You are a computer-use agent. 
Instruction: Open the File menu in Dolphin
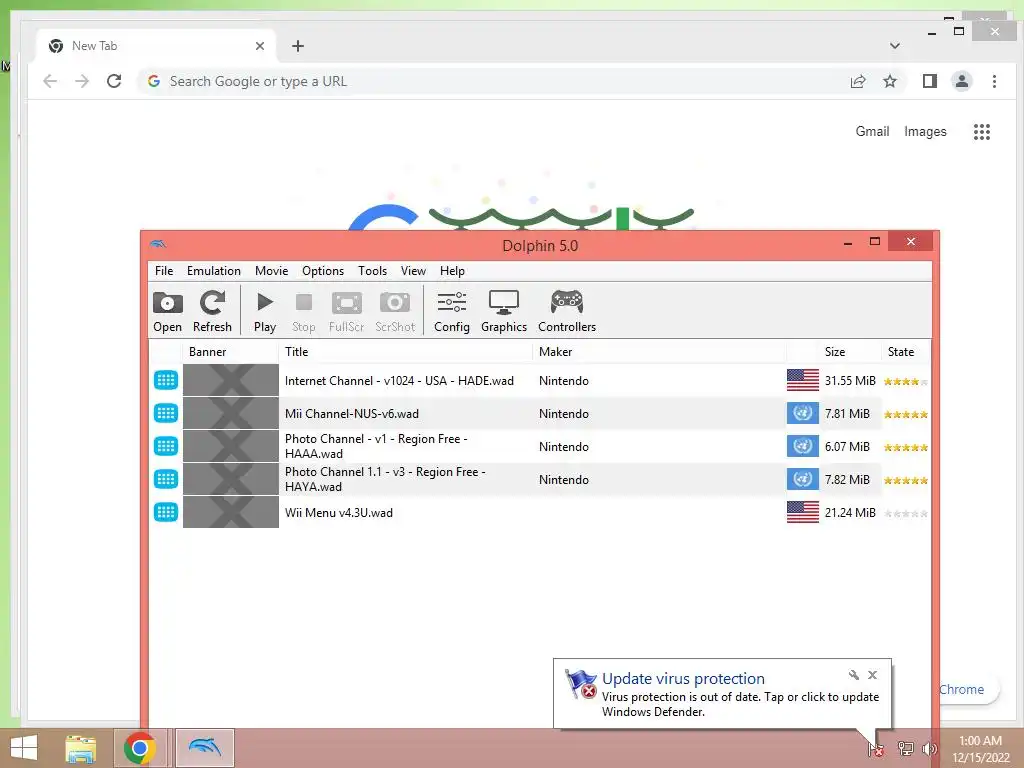click(164, 270)
